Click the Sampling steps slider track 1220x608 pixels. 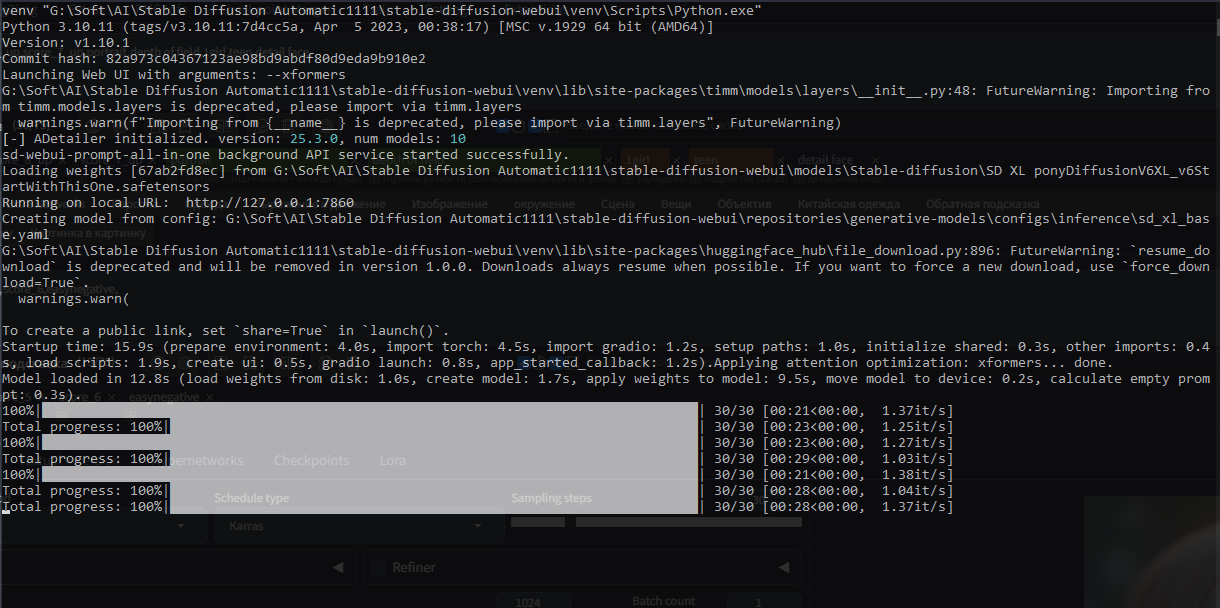tap(688, 522)
